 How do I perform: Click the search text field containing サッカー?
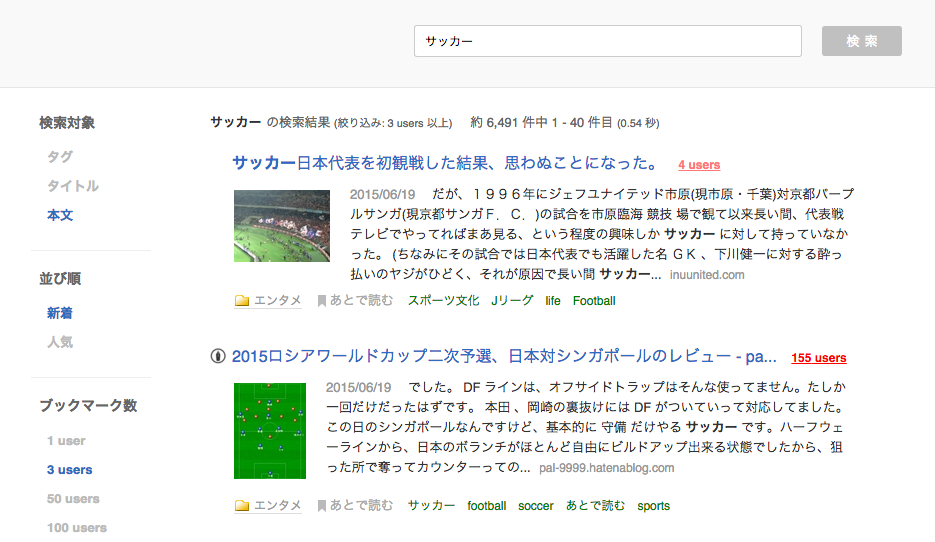coord(608,41)
